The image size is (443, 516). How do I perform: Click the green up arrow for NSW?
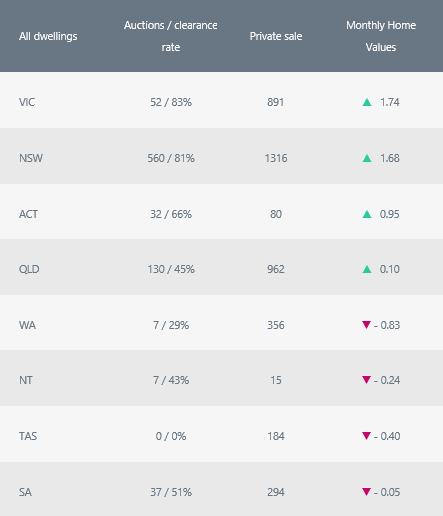click(x=367, y=158)
